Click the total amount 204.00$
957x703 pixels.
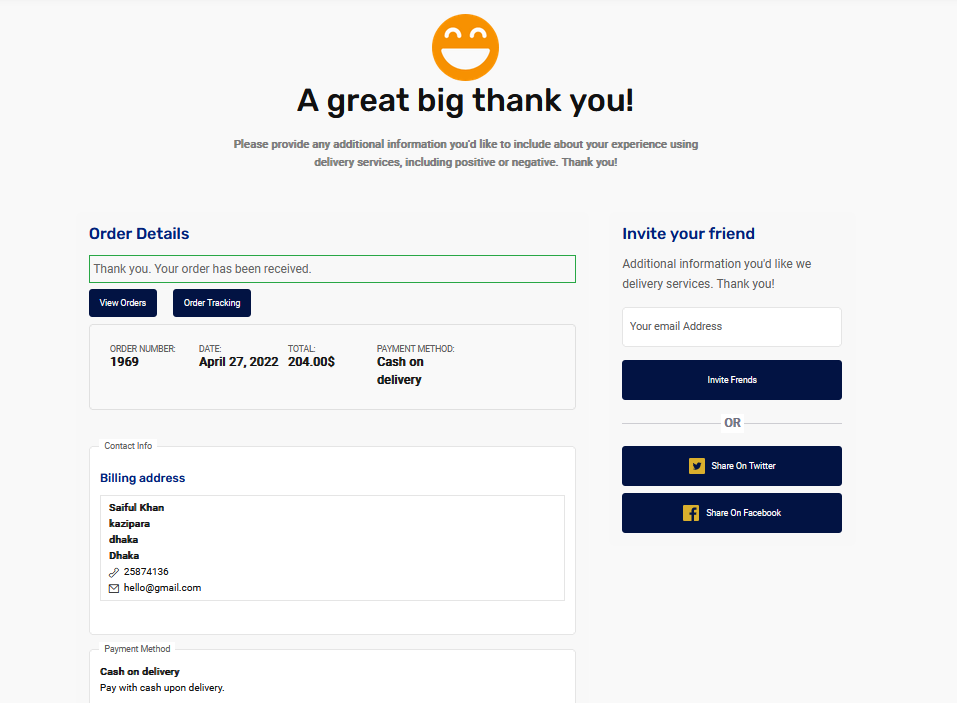[311, 362]
